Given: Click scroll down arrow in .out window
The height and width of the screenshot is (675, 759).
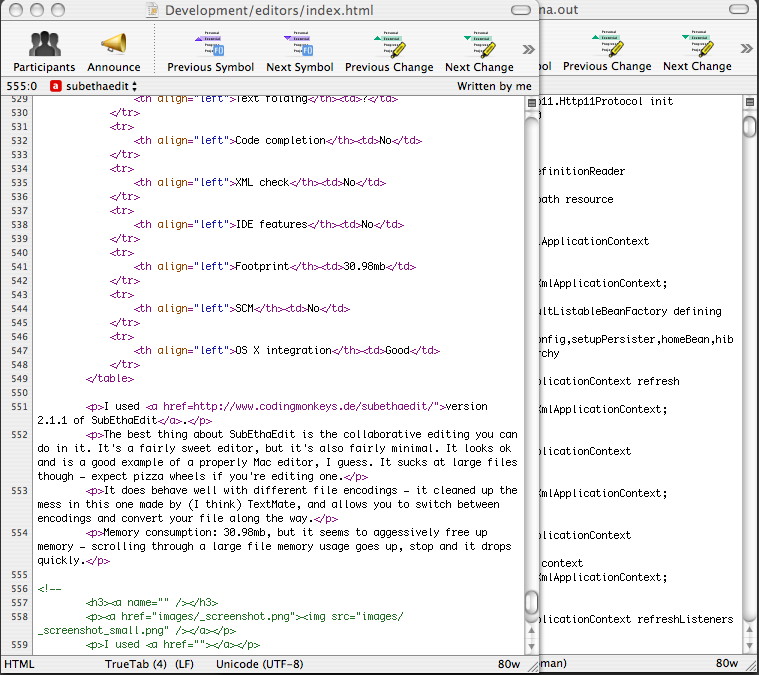Looking at the screenshot, I should (x=749, y=645).
